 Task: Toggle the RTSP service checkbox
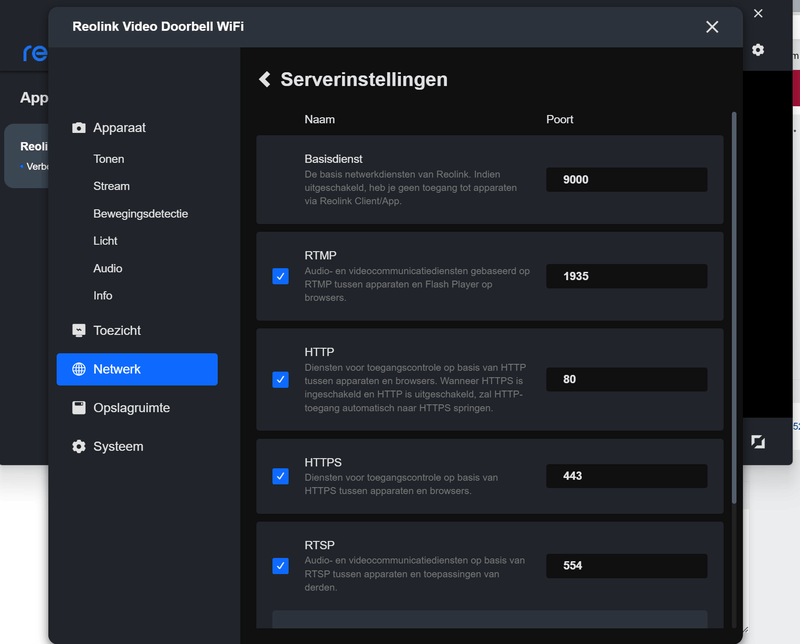click(x=280, y=566)
